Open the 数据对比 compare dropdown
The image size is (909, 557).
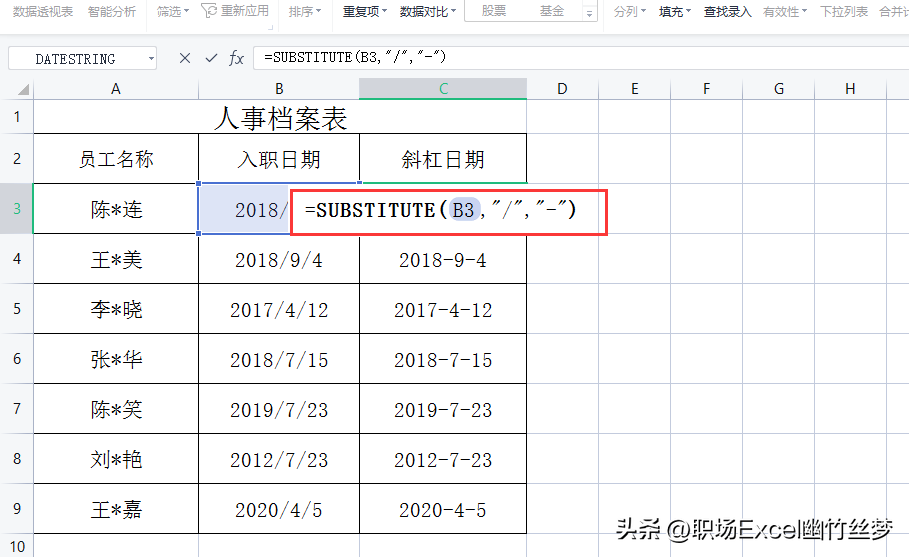[x=428, y=11]
